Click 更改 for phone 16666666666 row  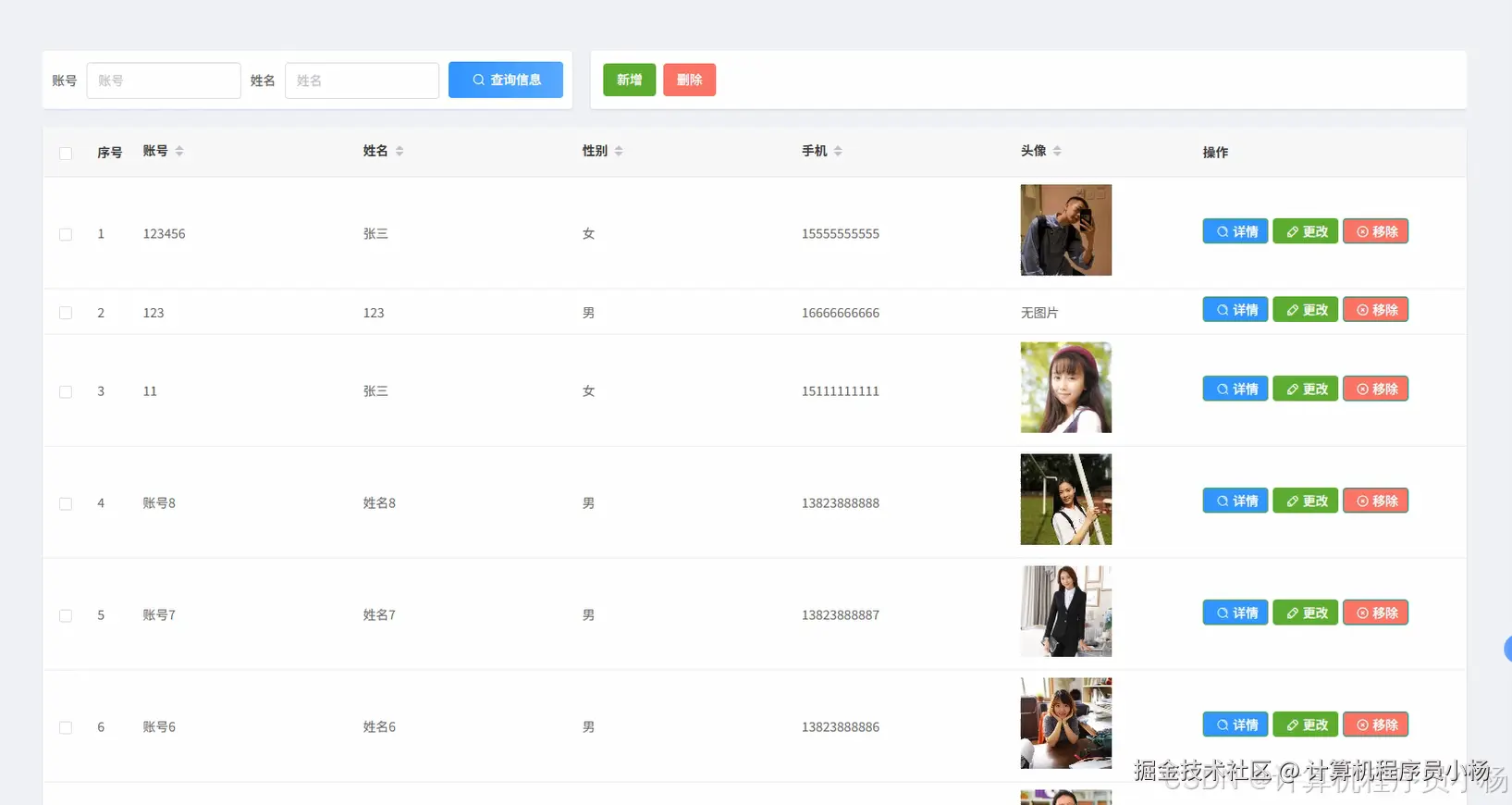1306,309
